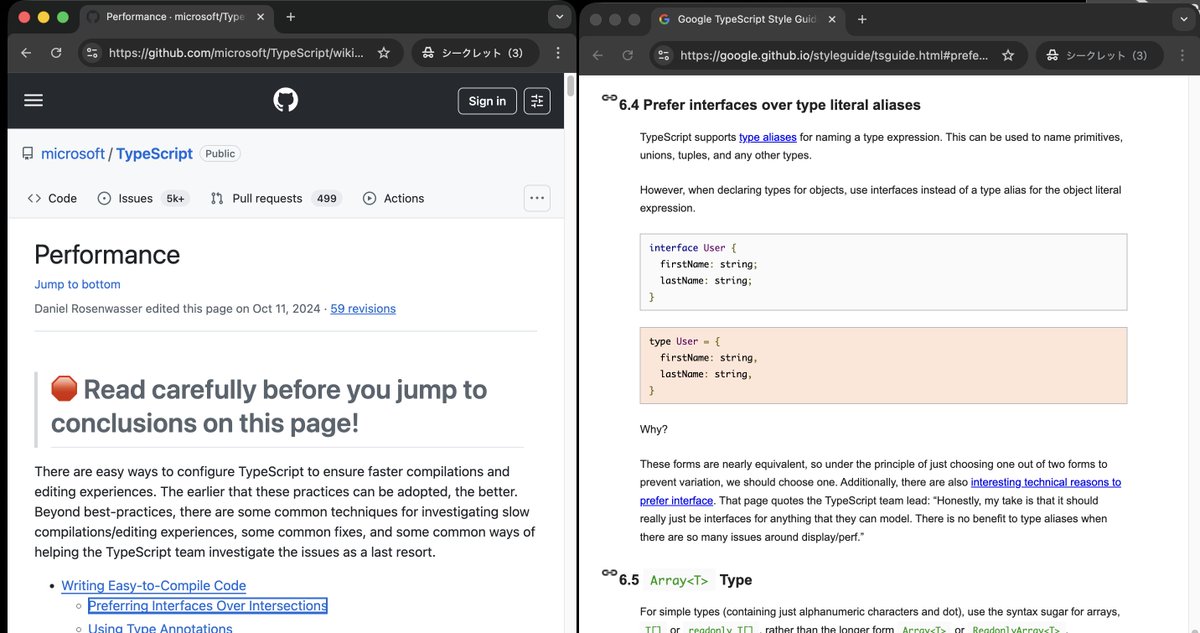Open Preferring Interfaces Over Intersections link
The image size is (1200, 633).
coord(207,606)
